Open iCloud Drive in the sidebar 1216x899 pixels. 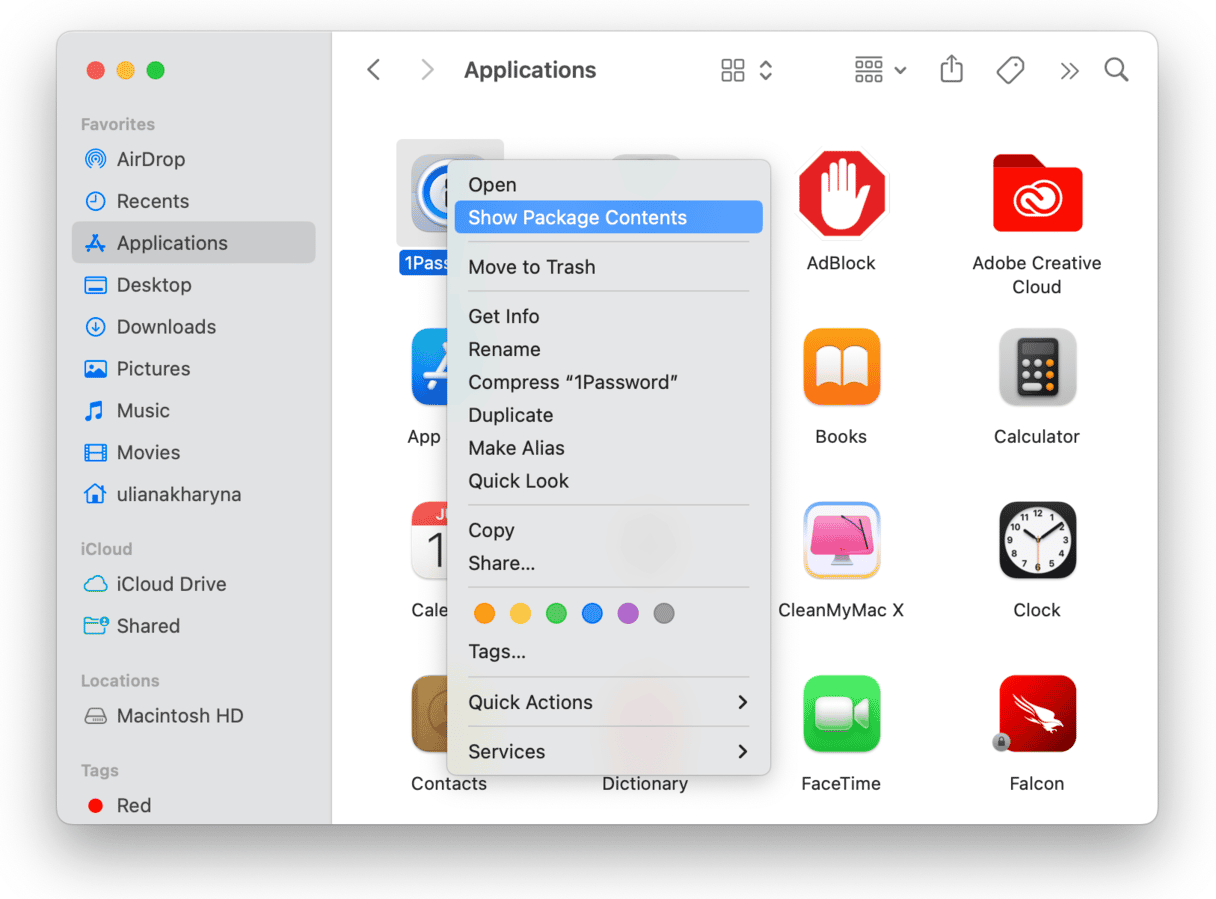point(194,584)
